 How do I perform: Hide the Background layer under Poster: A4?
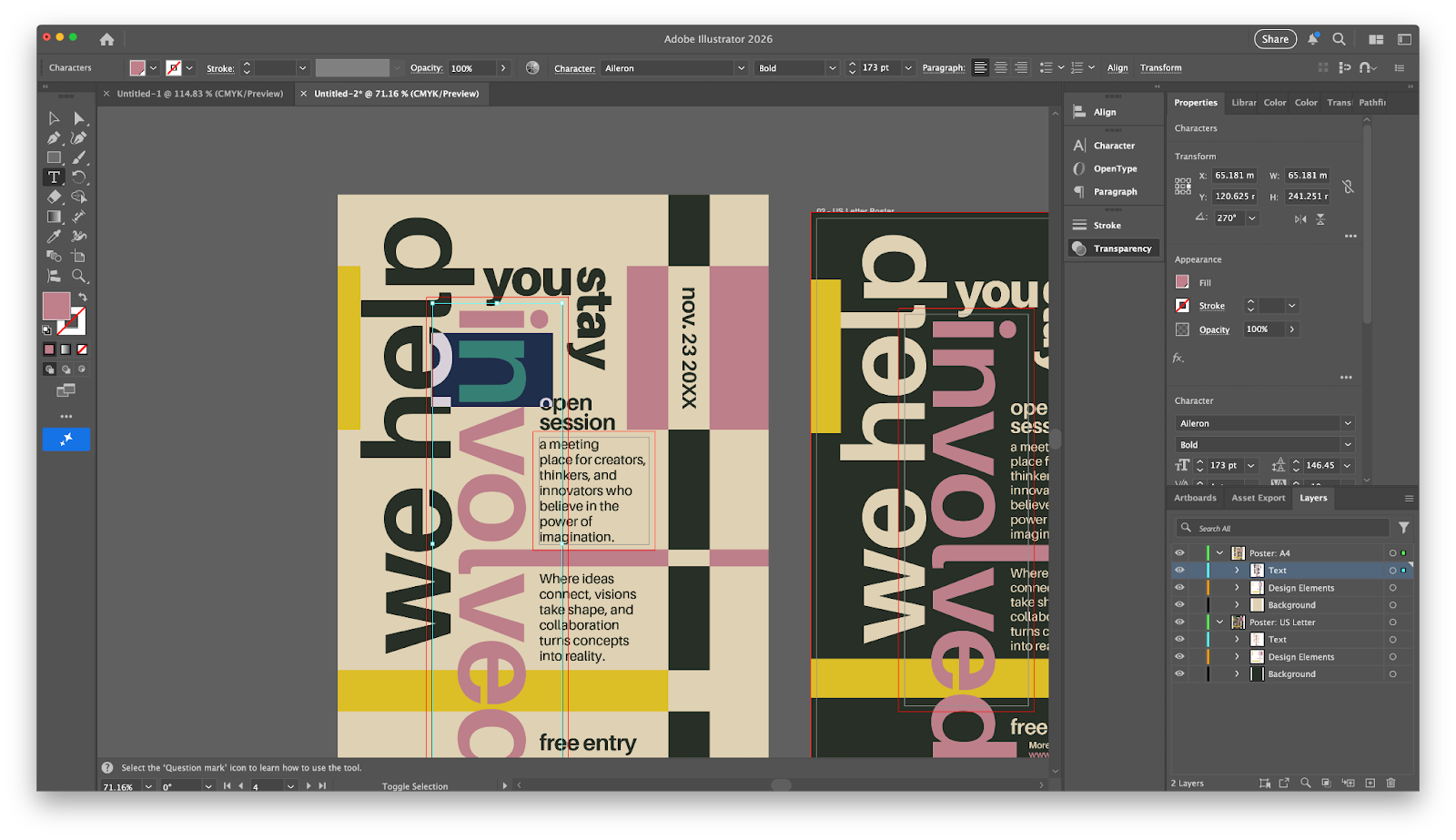pyautogui.click(x=1179, y=604)
